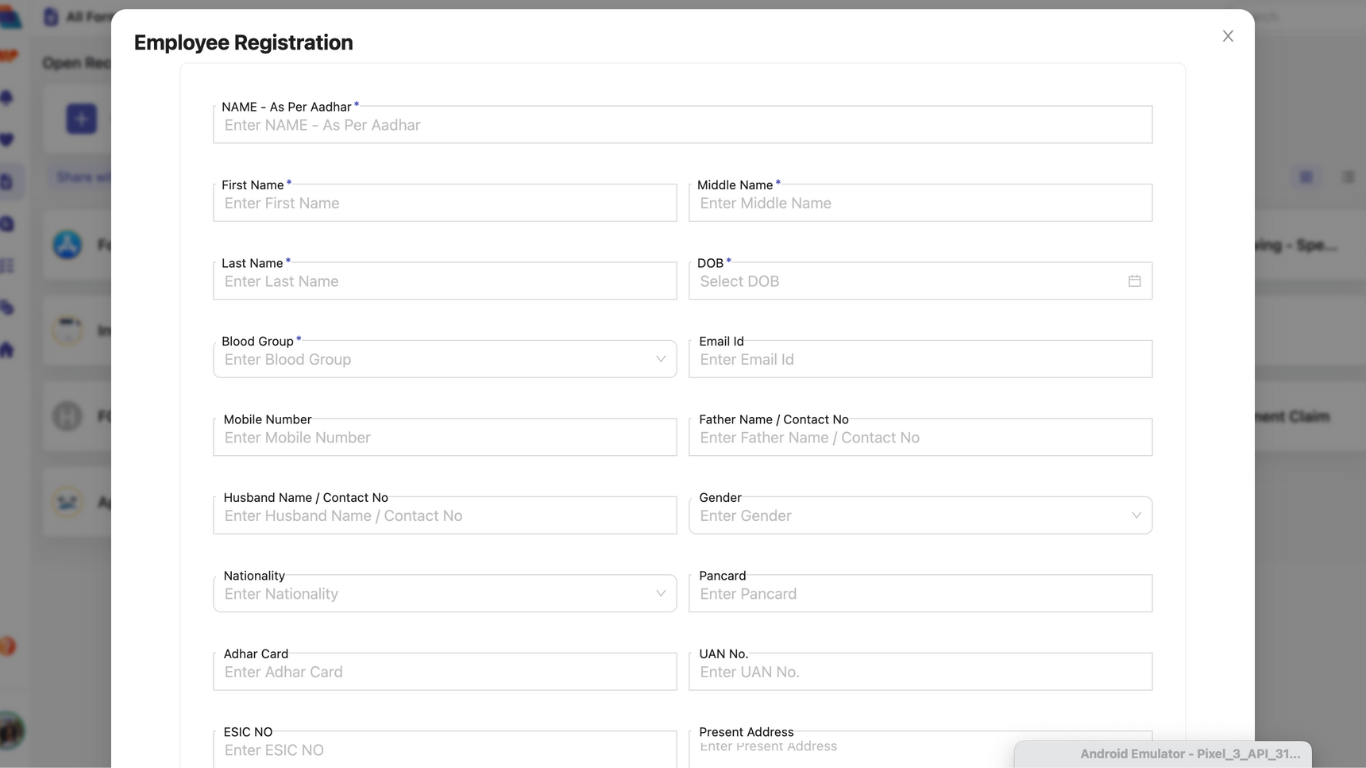This screenshot has height=768, width=1366.
Task: Click the NAME - As Per Aadhar field
Action: pos(682,125)
